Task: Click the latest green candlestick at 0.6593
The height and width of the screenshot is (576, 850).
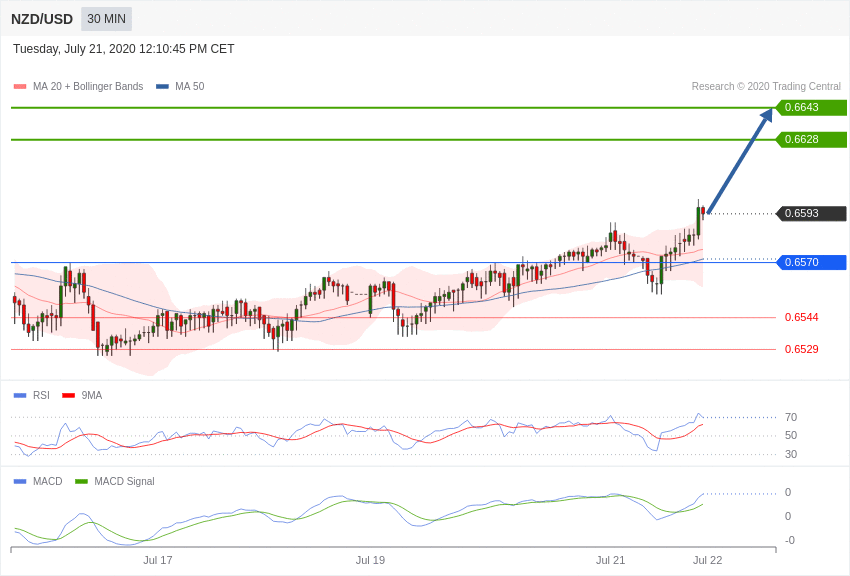Action: (x=699, y=221)
